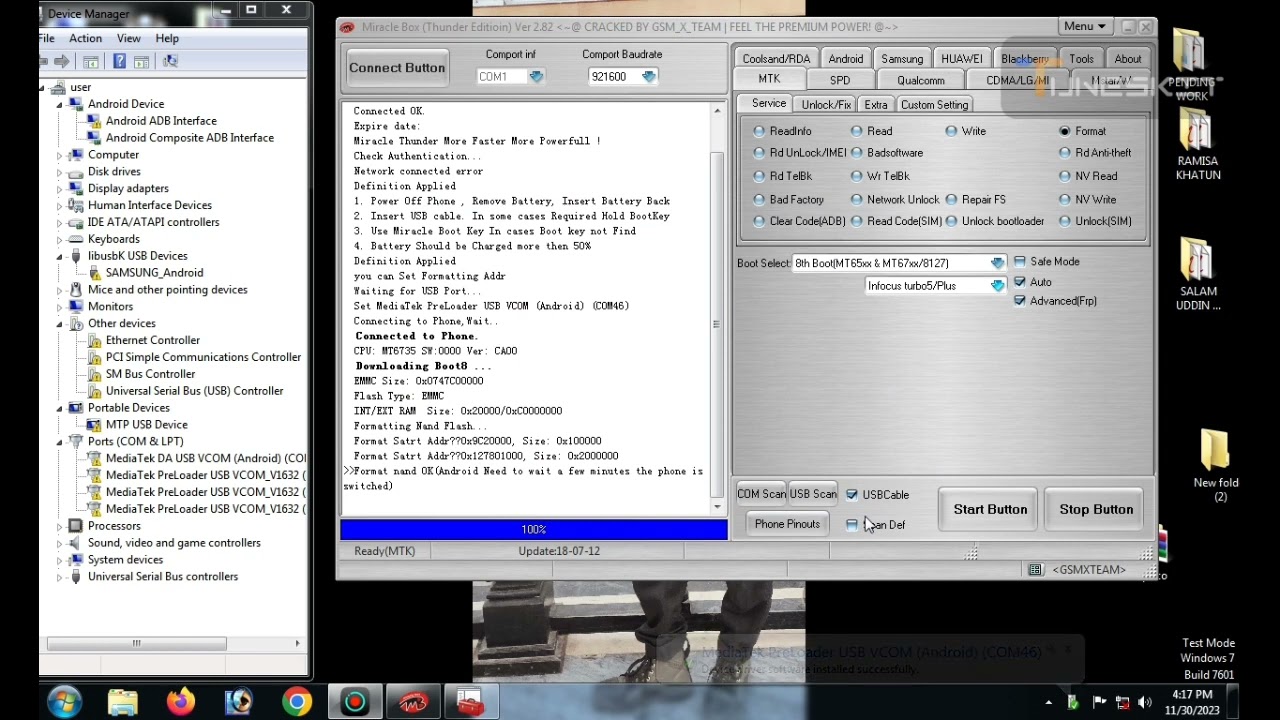Click the Ethernet Controller unknown device icon

pyautogui.click(x=94, y=340)
